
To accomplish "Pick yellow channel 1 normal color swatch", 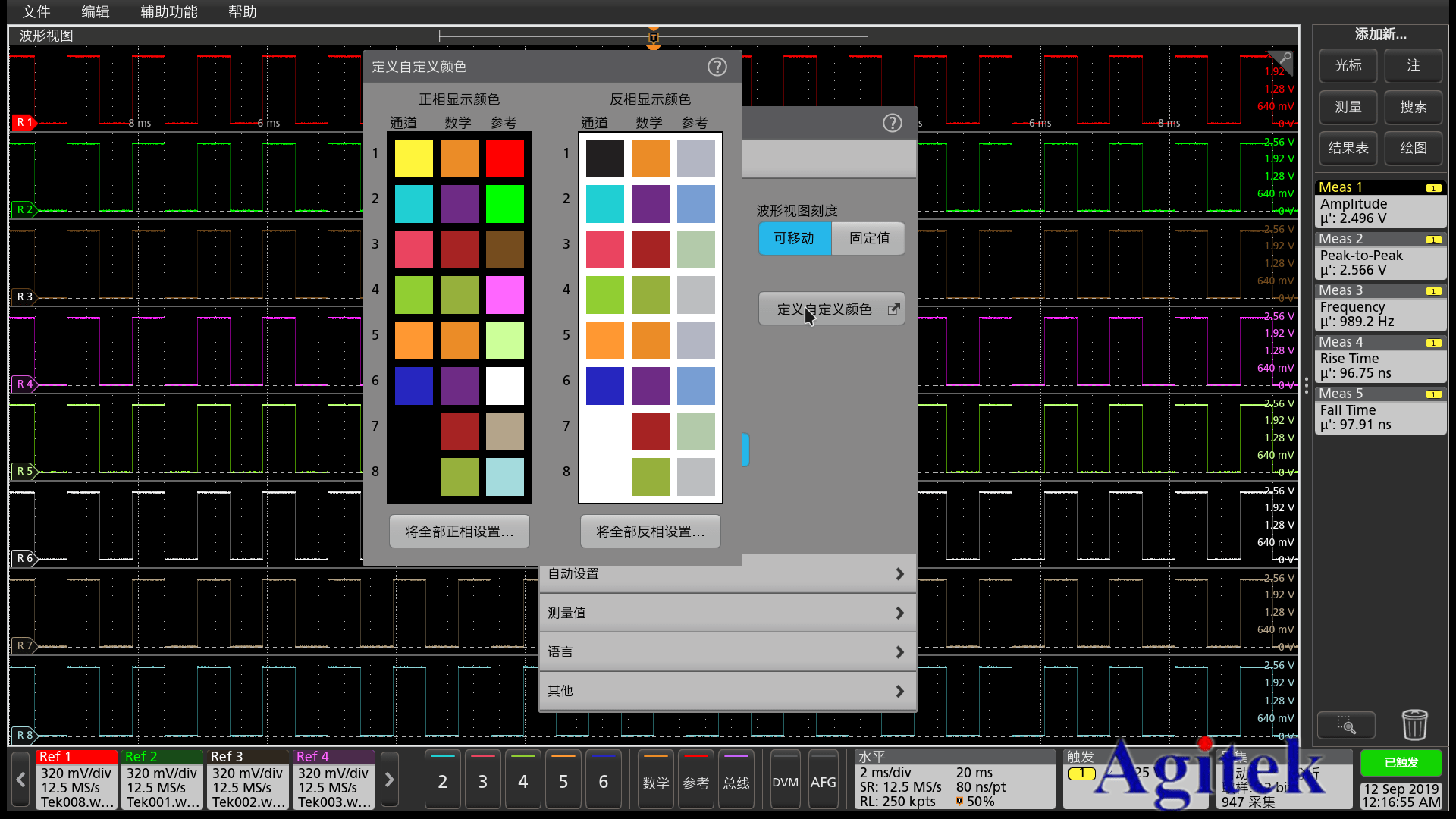I will (x=413, y=158).
